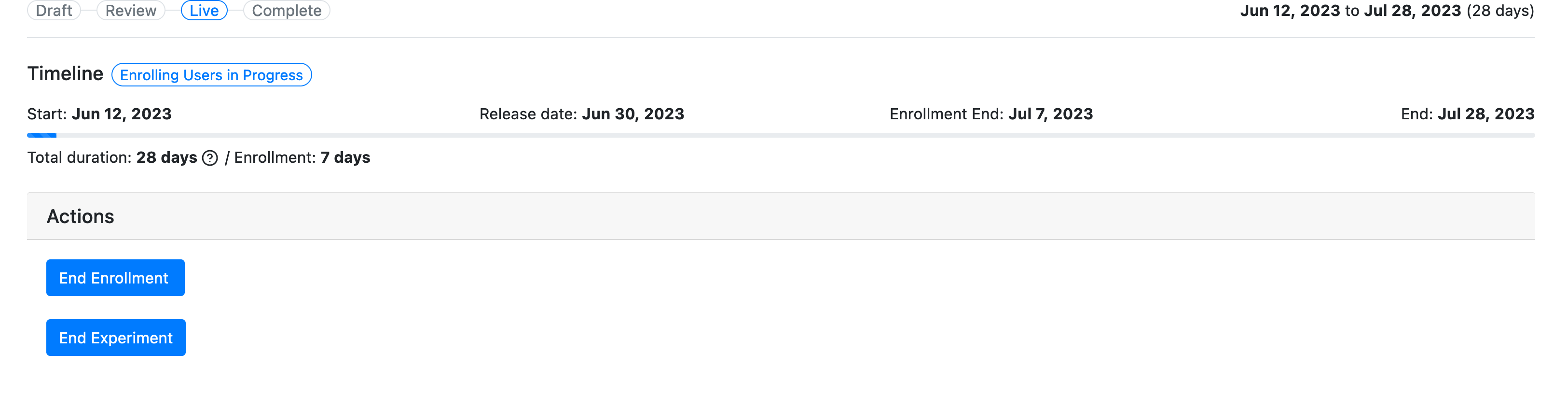Click the filled portion of the timeline bar

42,135
